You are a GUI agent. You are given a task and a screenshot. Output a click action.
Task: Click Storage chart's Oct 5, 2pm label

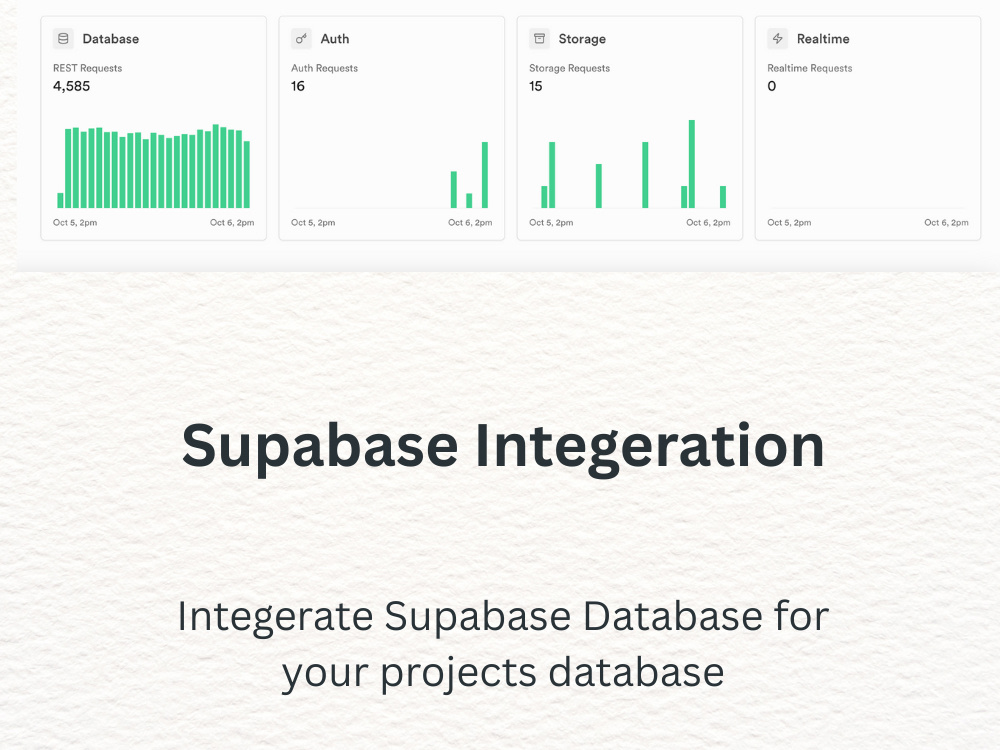[x=551, y=223]
